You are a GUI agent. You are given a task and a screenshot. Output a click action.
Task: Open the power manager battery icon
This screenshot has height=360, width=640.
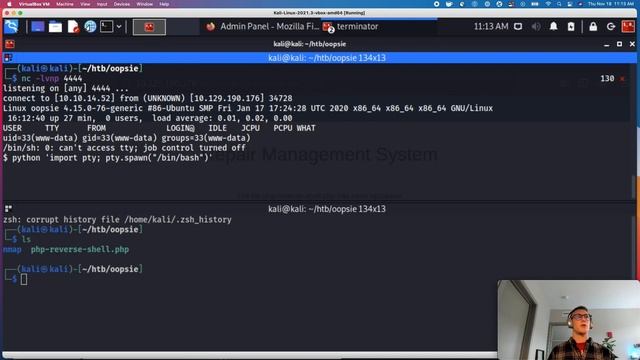coord(571,27)
